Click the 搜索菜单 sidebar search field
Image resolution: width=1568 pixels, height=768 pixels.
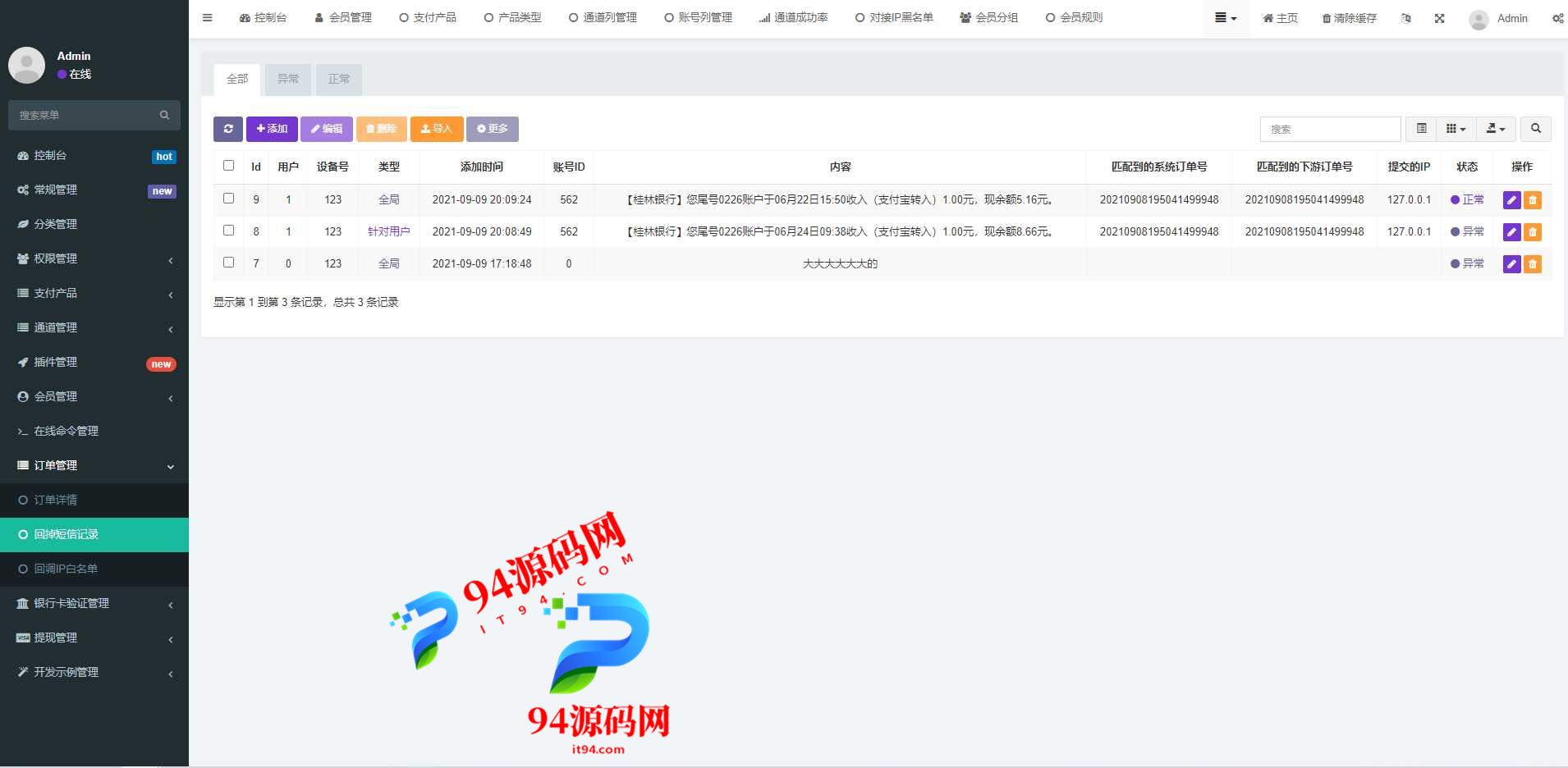[x=94, y=115]
